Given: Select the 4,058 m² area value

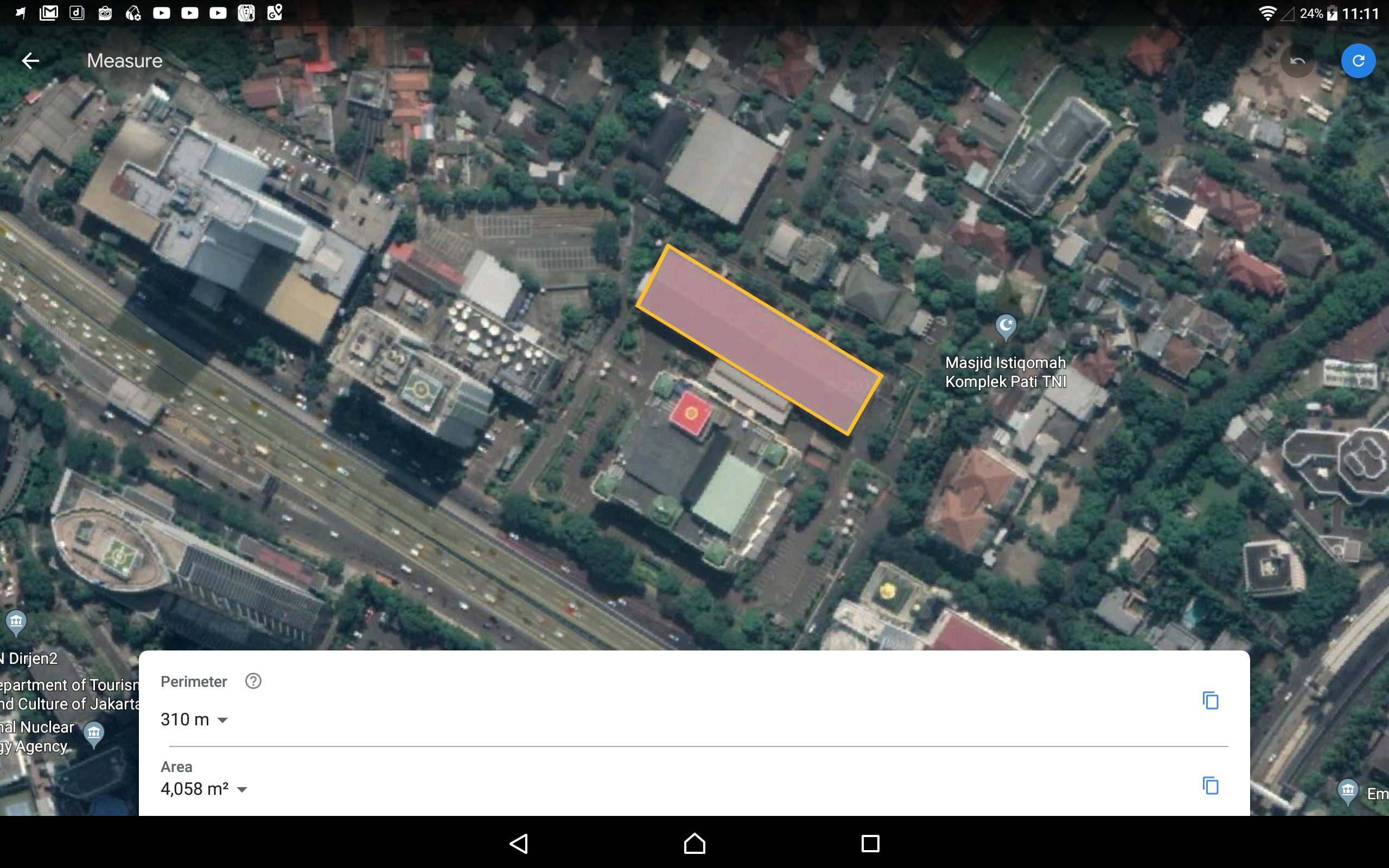Looking at the screenshot, I should 194,789.
